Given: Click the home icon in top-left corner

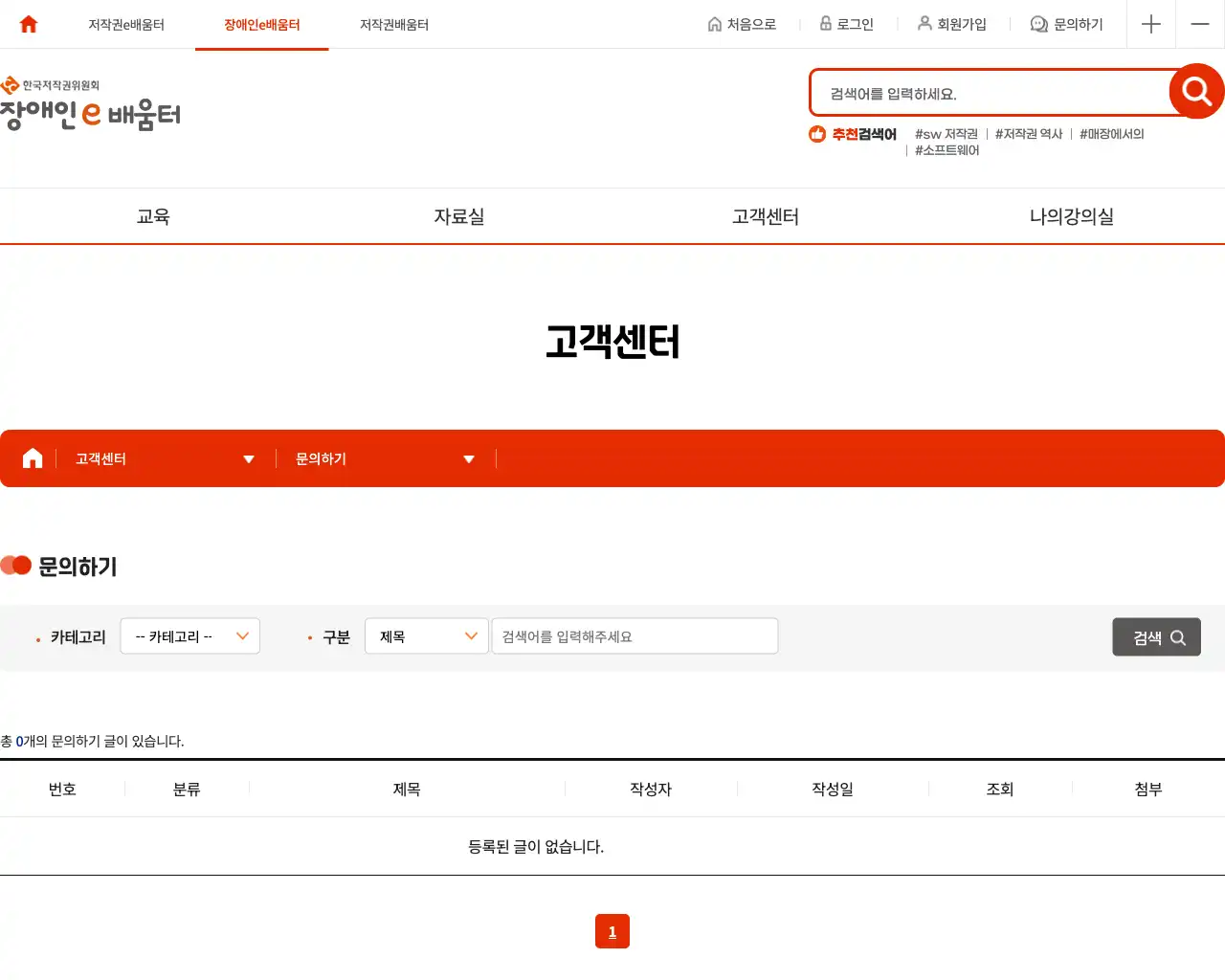Looking at the screenshot, I should point(28,24).
